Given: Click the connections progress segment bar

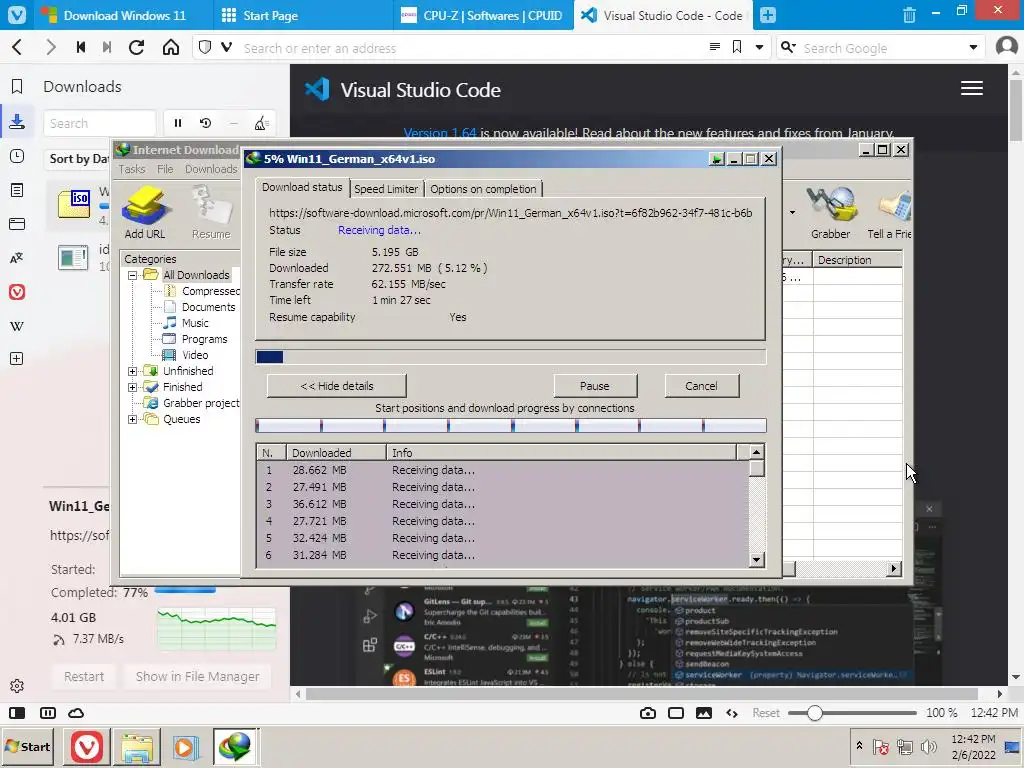Looking at the screenshot, I should [510, 426].
